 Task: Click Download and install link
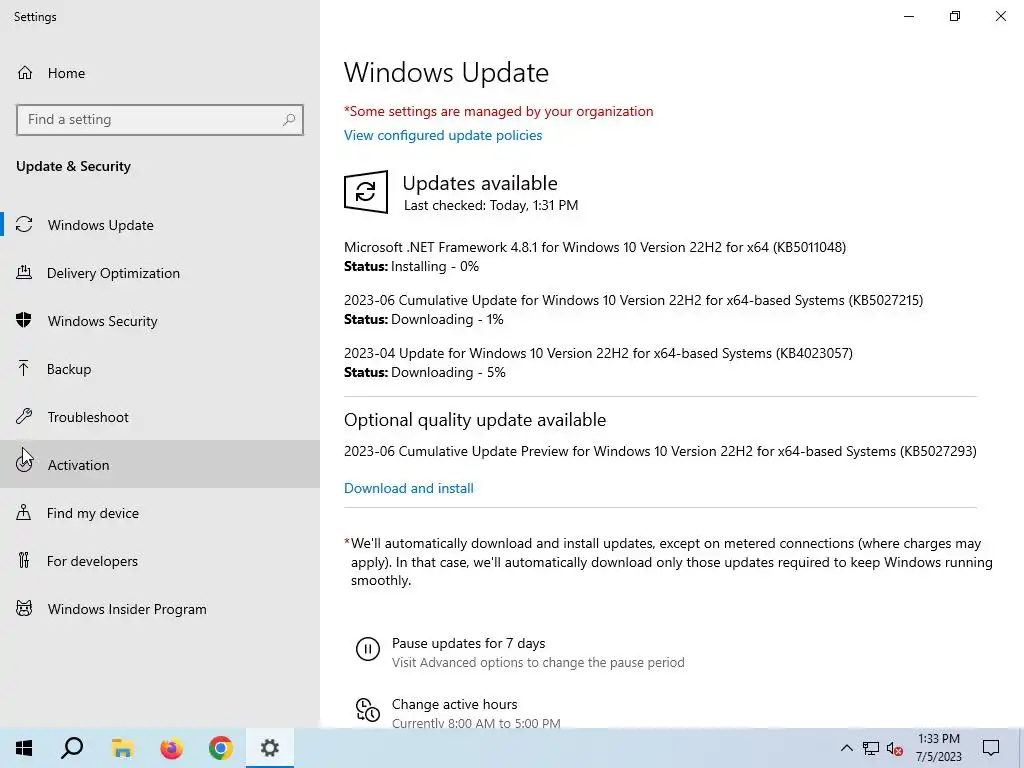pos(409,488)
